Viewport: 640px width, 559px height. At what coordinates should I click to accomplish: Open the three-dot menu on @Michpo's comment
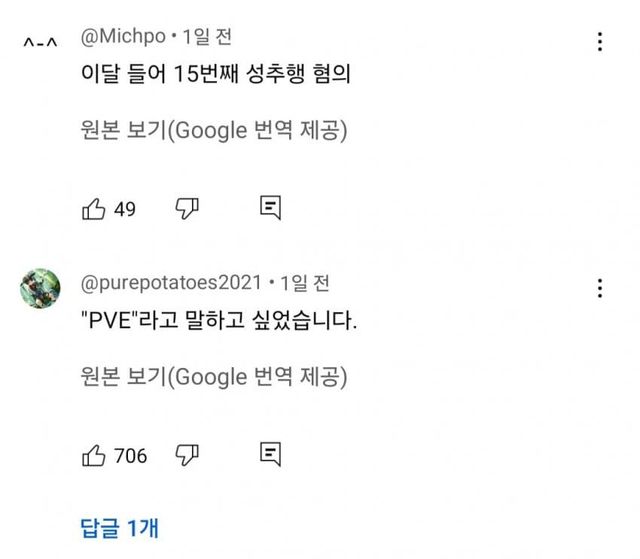click(599, 42)
